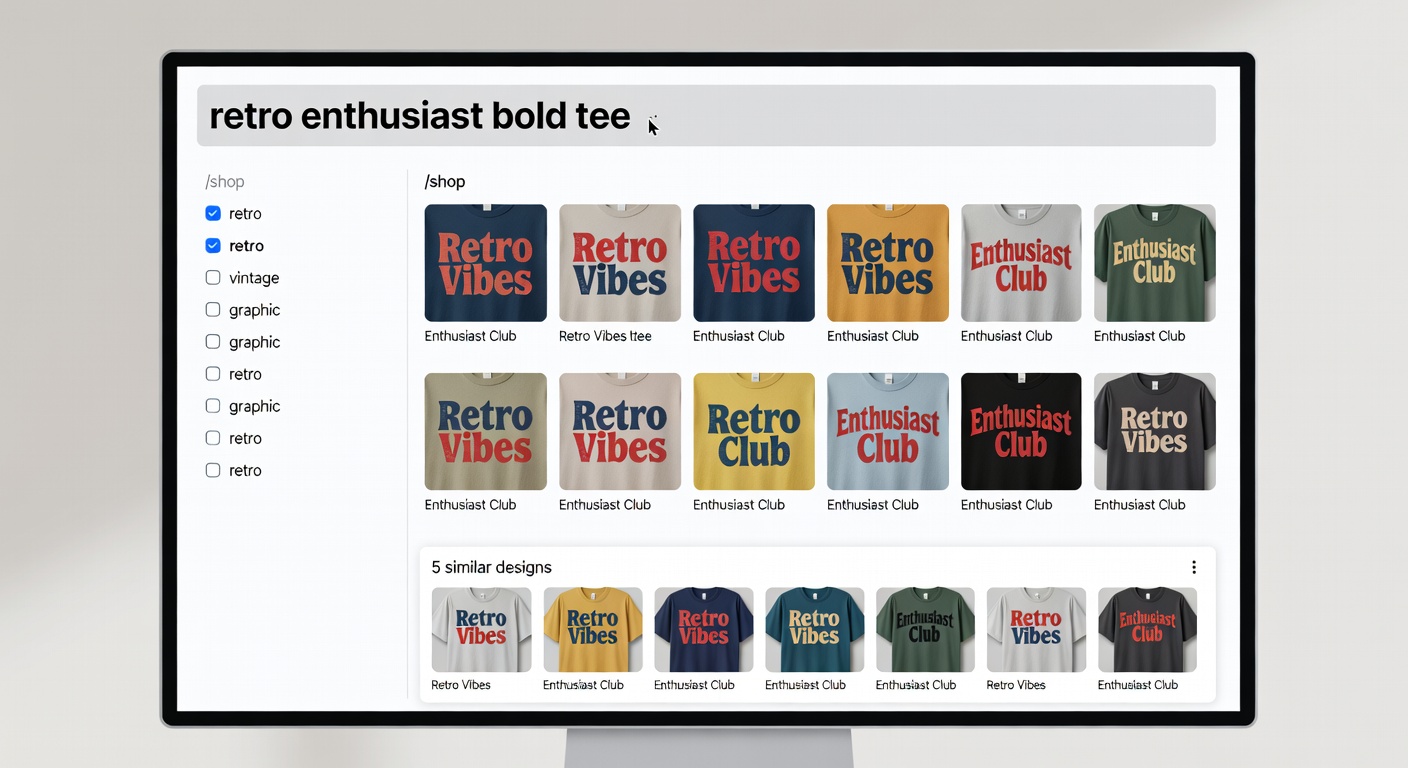Check the second graphic filter in the sidebar
Viewport: 1408px width, 768px height.
pos(213,341)
